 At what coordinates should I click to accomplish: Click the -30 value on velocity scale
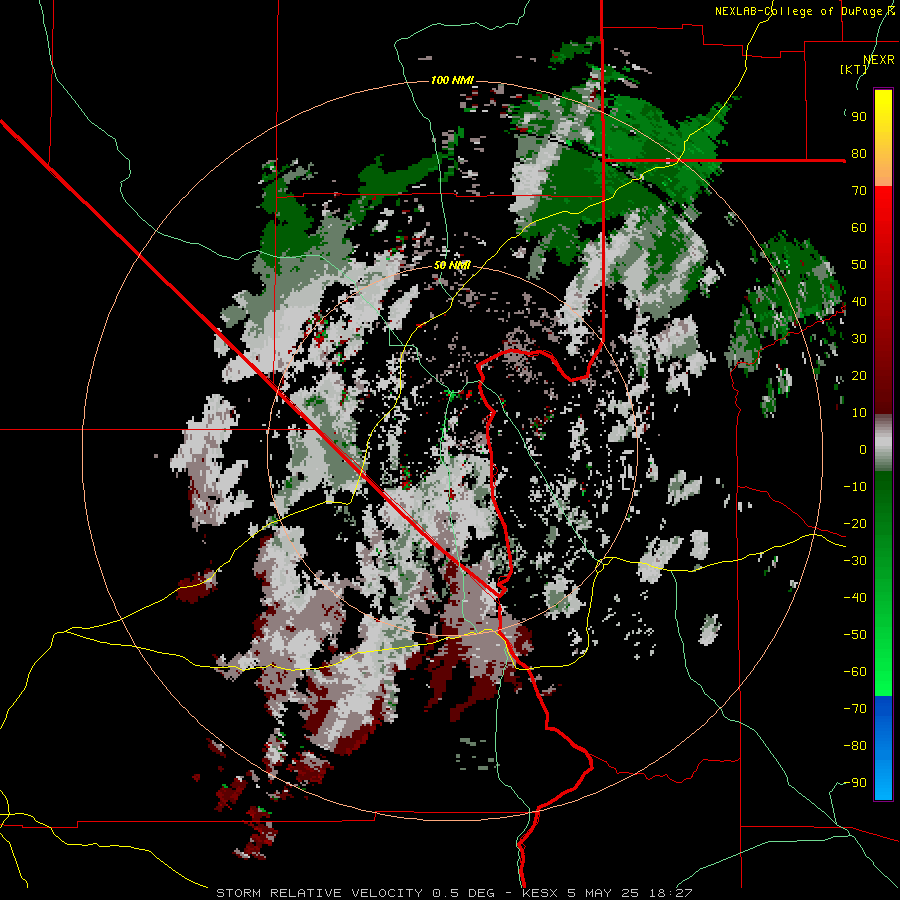click(855, 561)
